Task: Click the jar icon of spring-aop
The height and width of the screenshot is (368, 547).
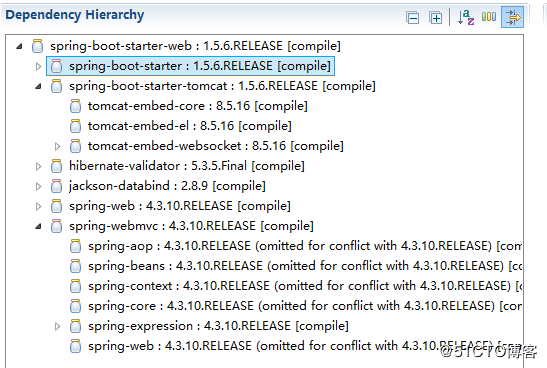Action: (75, 246)
